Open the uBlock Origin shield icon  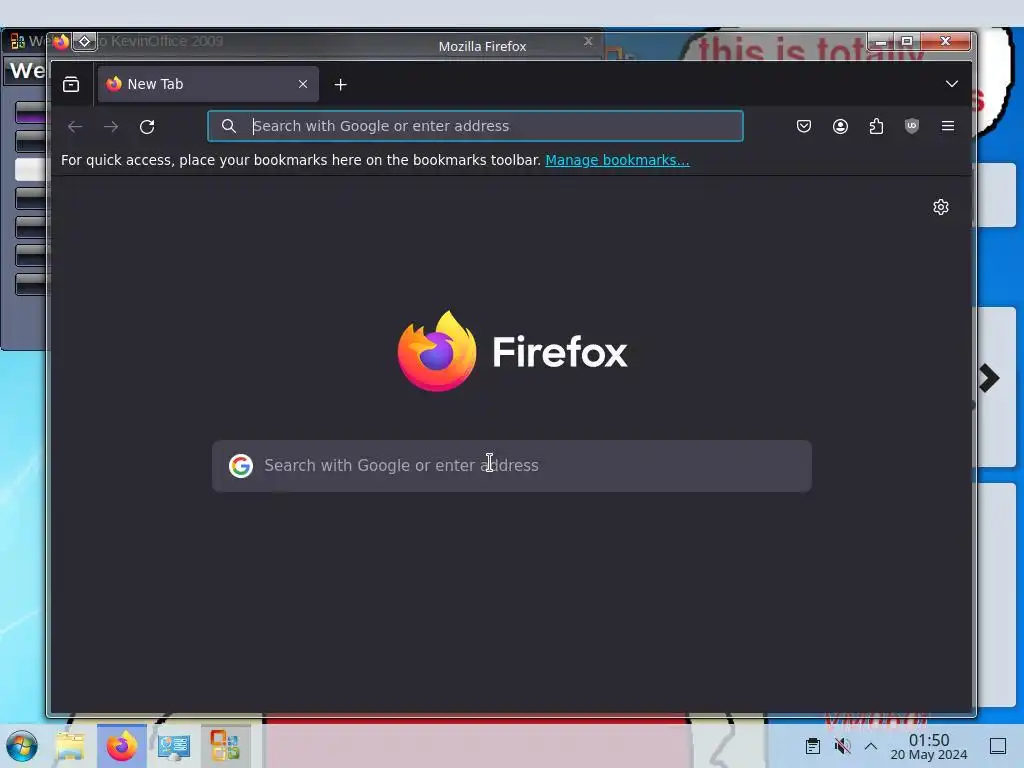912,126
